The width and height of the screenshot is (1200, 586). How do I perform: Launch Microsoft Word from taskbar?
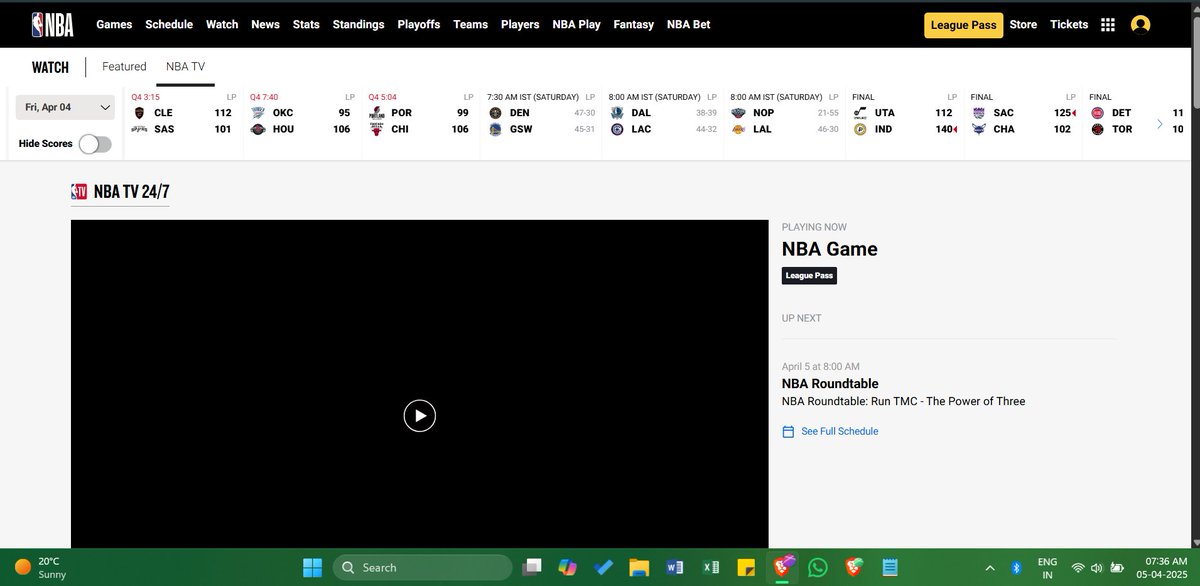click(675, 567)
